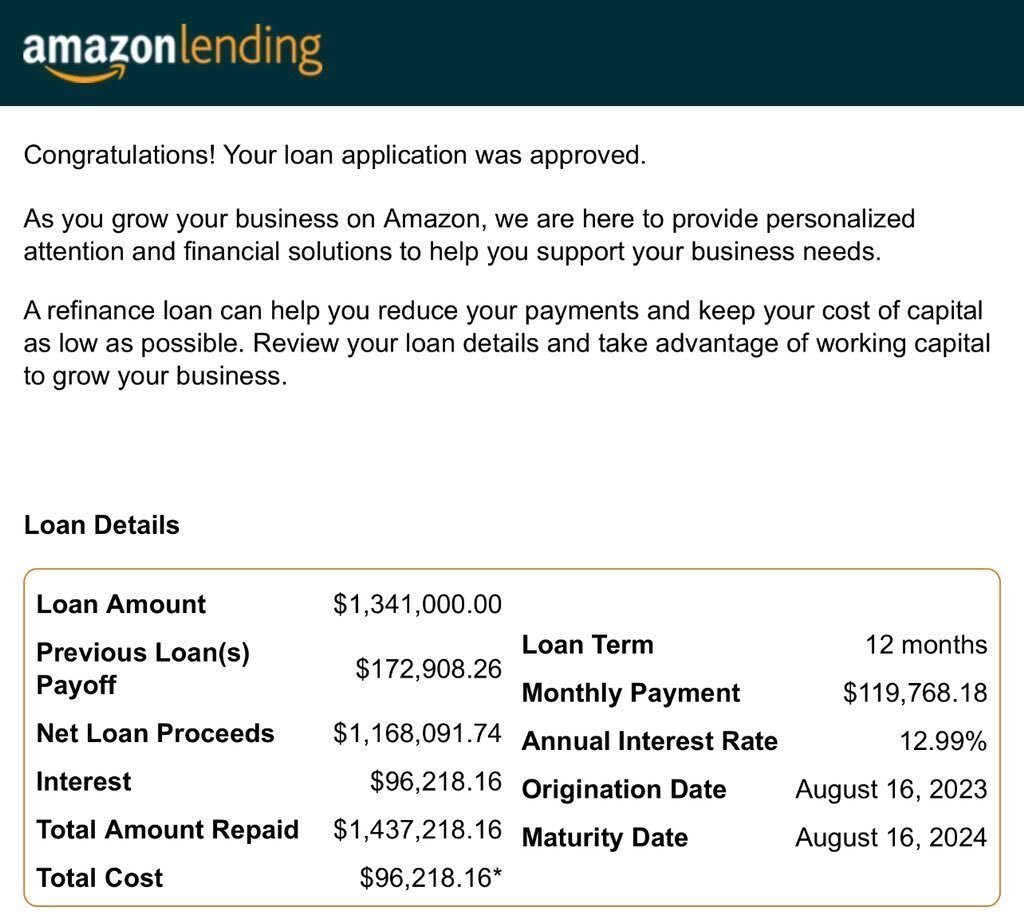The height and width of the screenshot is (918, 1024).
Task: Select the Loan Term label
Action: pos(588,645)
